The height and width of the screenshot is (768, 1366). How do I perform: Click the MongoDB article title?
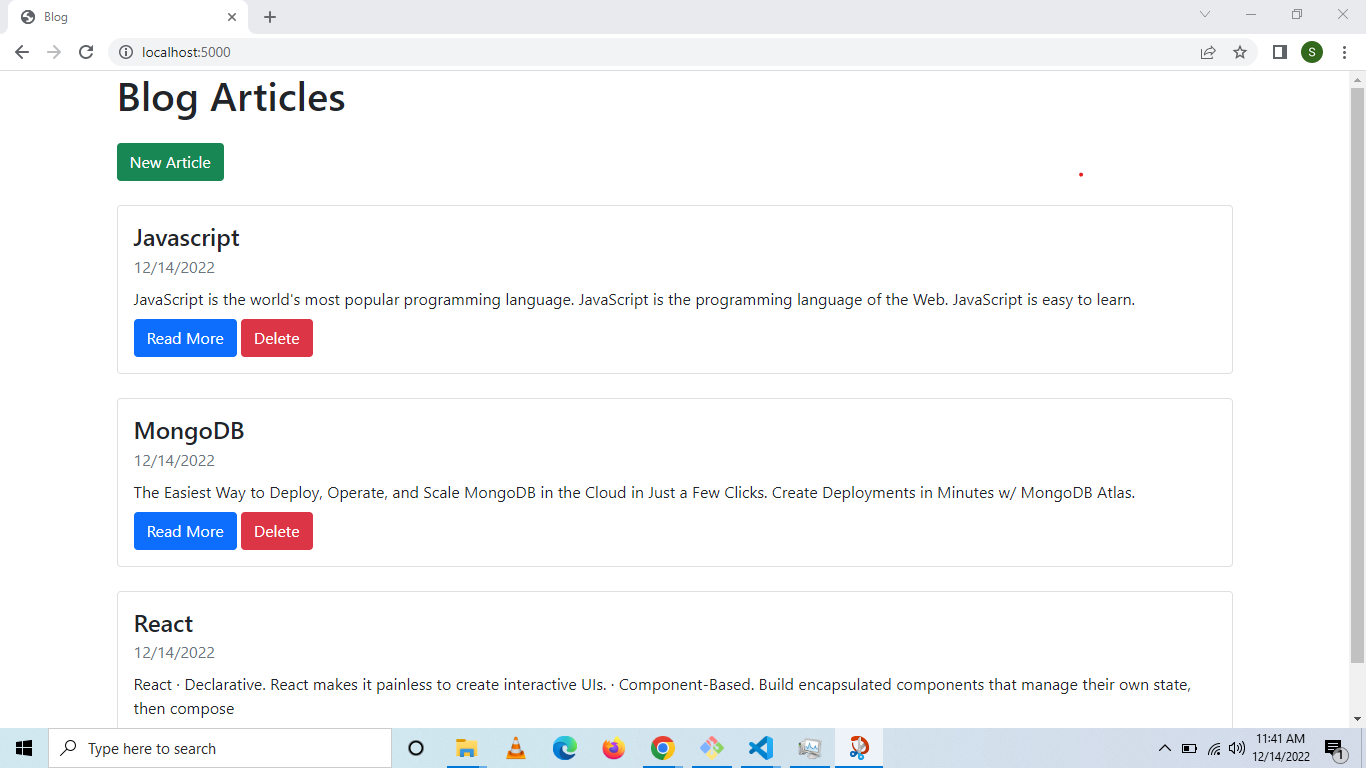click(x=189, y=431)
